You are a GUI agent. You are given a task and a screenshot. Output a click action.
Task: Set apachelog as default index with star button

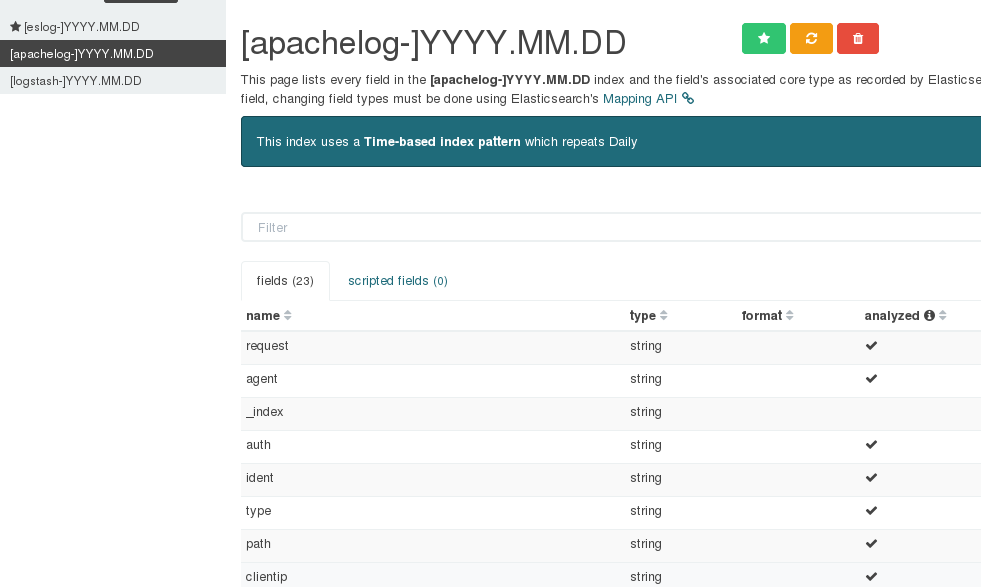763,39
